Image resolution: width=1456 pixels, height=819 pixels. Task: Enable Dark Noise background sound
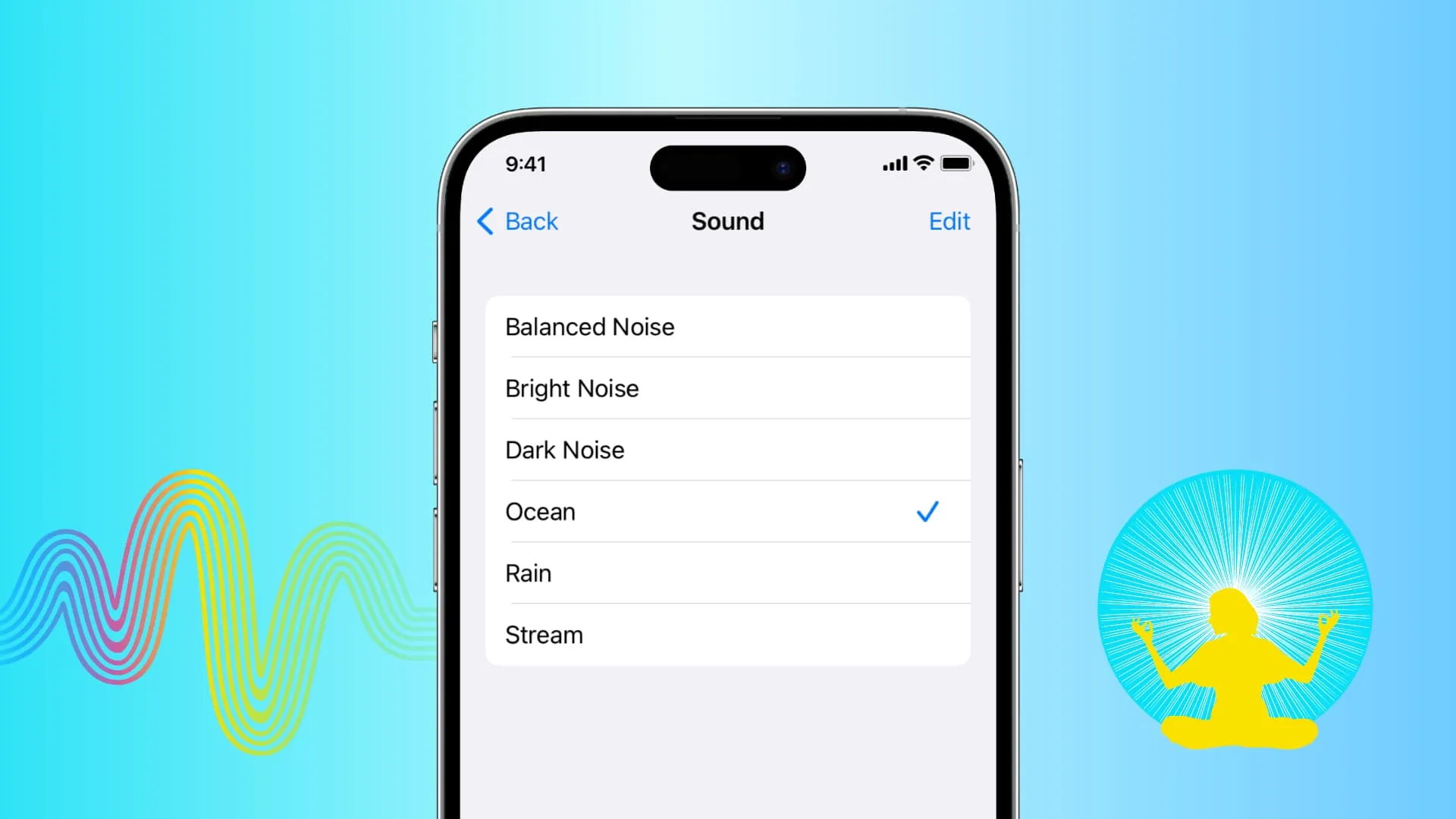727,450
